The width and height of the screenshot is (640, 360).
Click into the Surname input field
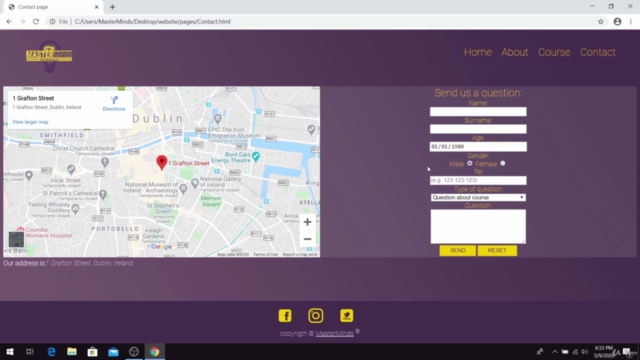tap(478, 129)
